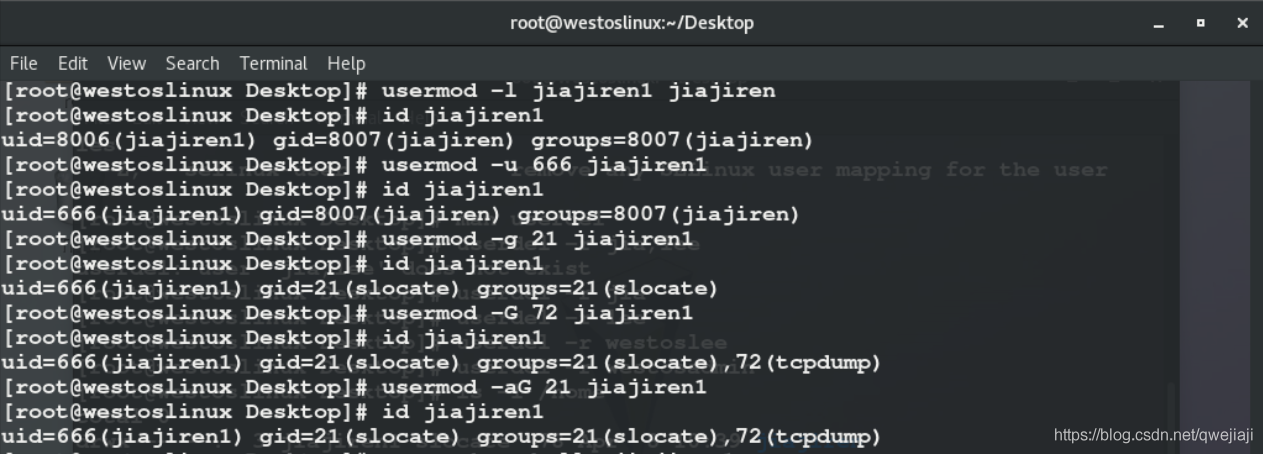The image size is (1263, 454).
Task: Click the last output line ending 72(tcpdump)
Action: (441, 437)
